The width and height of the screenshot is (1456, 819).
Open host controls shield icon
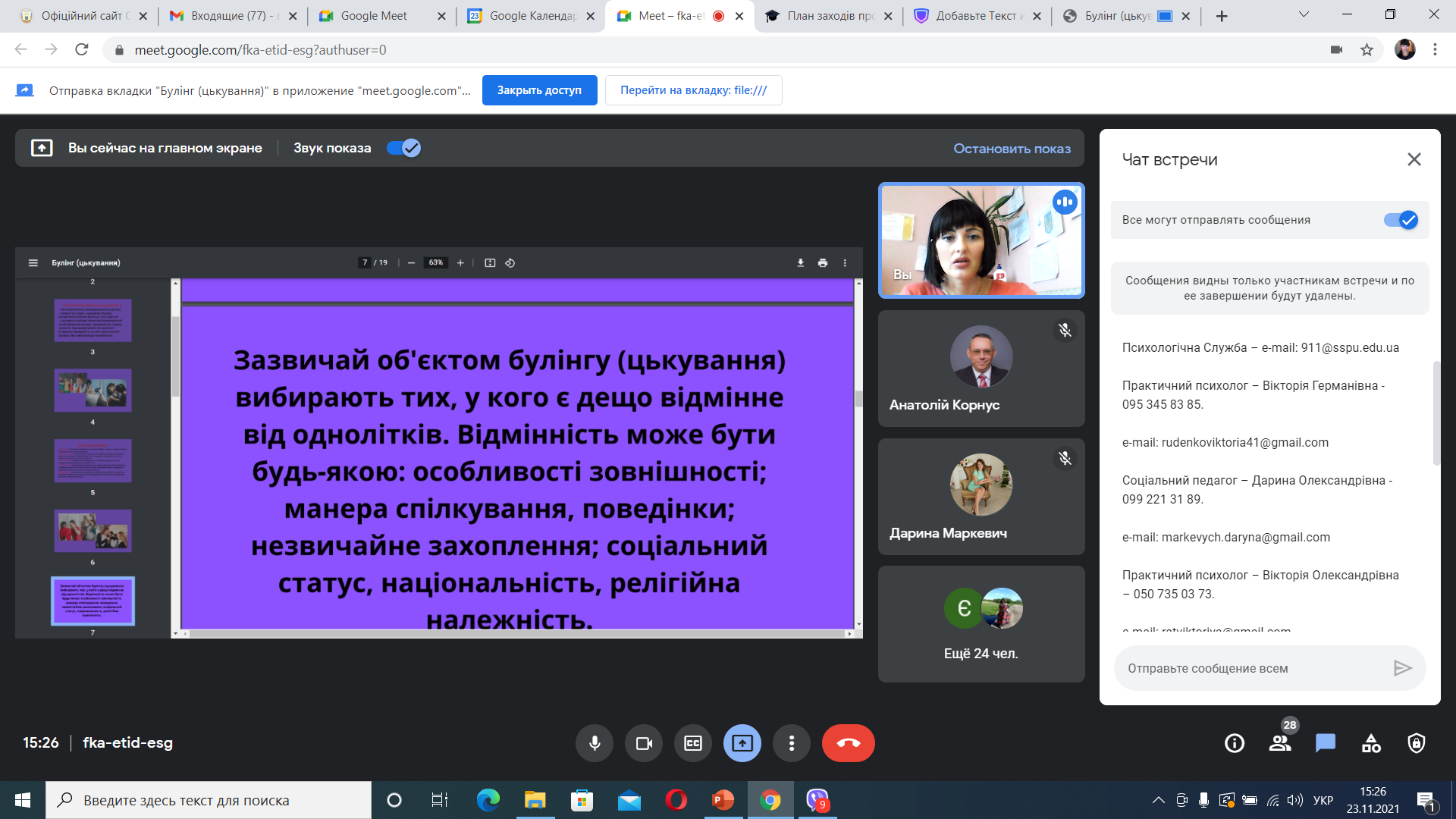1417,743
